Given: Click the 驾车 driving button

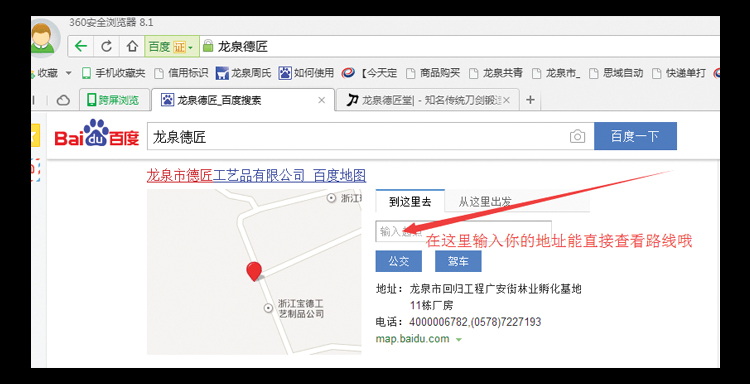Looking at the screenshot, I should 458,262.
